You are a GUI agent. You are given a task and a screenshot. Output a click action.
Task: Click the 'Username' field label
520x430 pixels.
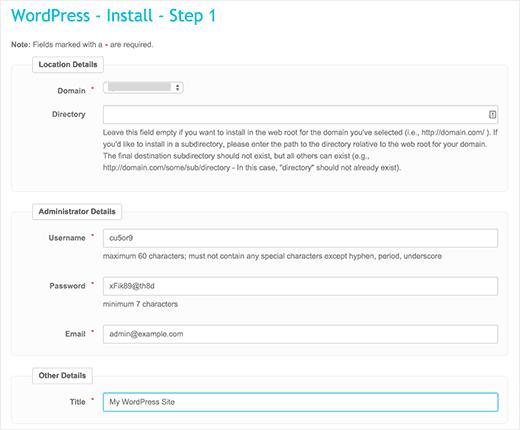[67, 238]
